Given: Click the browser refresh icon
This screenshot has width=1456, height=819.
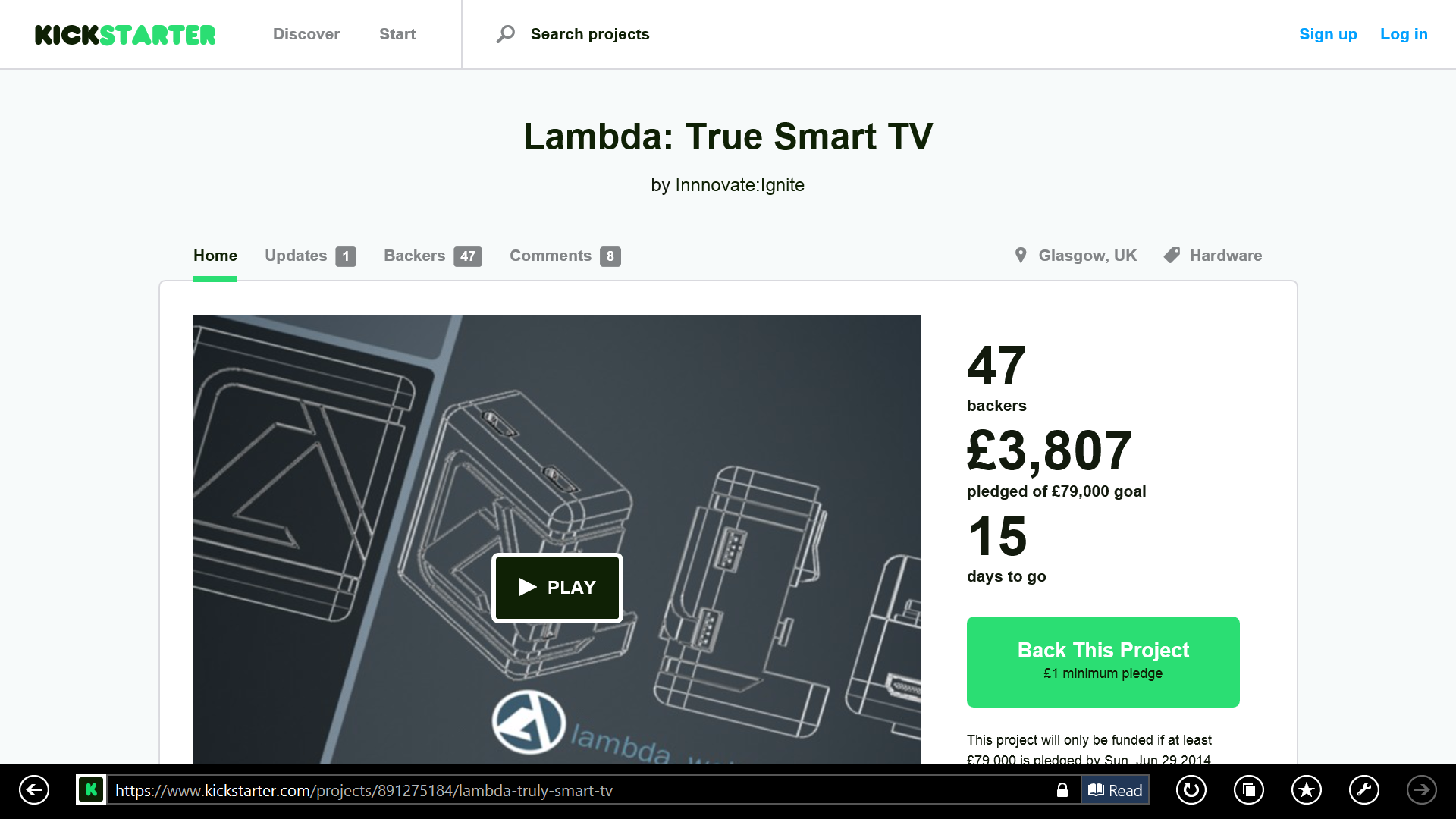Looking at the screenshot, I should click(1191, 790).
